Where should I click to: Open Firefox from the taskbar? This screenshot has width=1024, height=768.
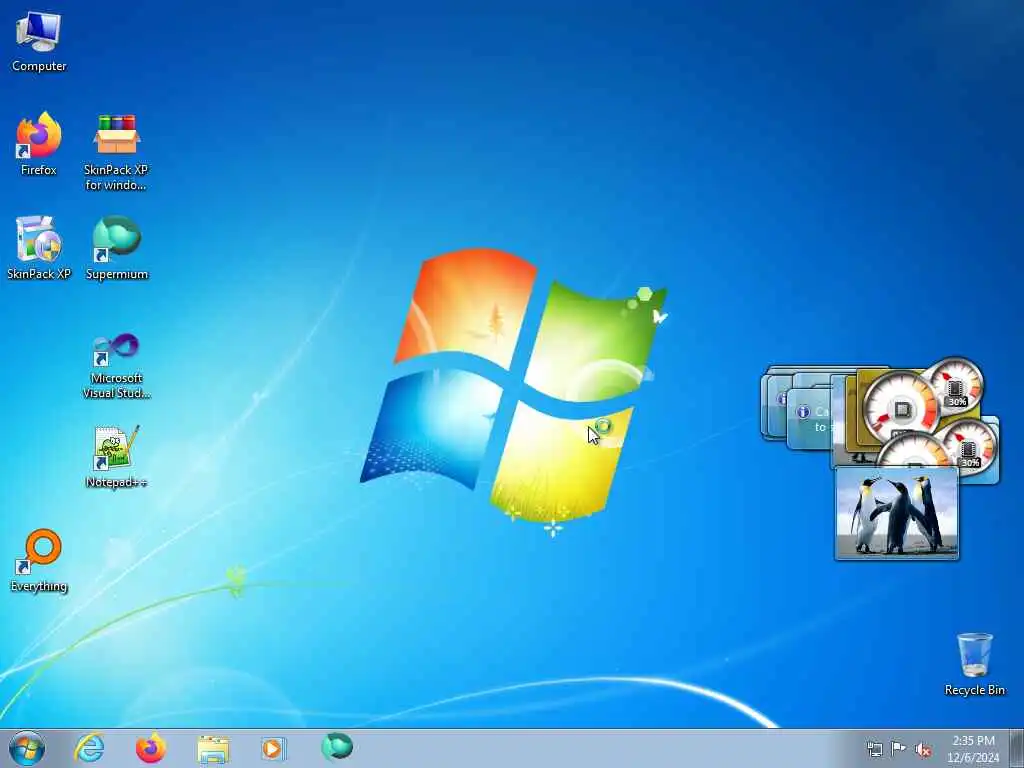pos(151,748)
